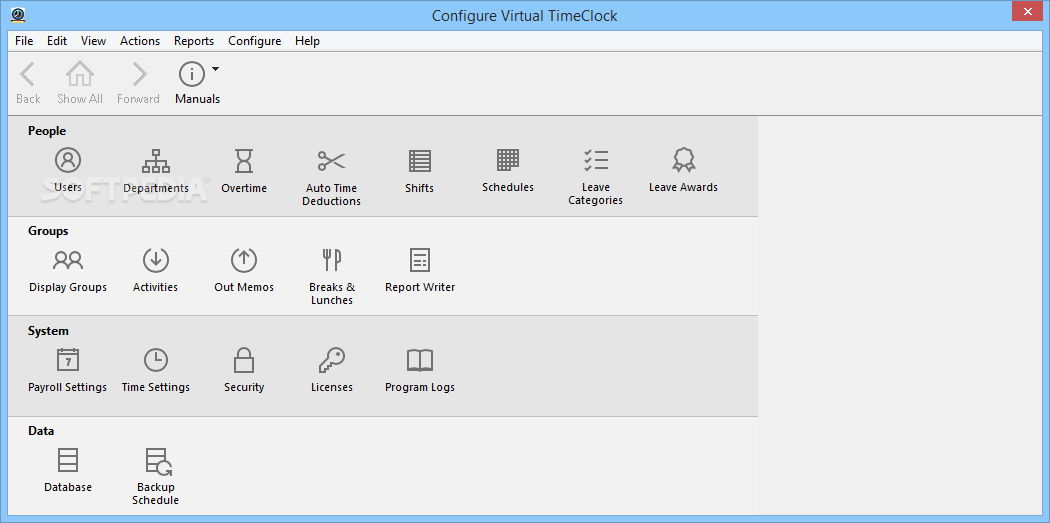The height and width of the screenshot is (523, 1050).
Task: Open Backup Schedule panel
Action: tap(155, 476)
